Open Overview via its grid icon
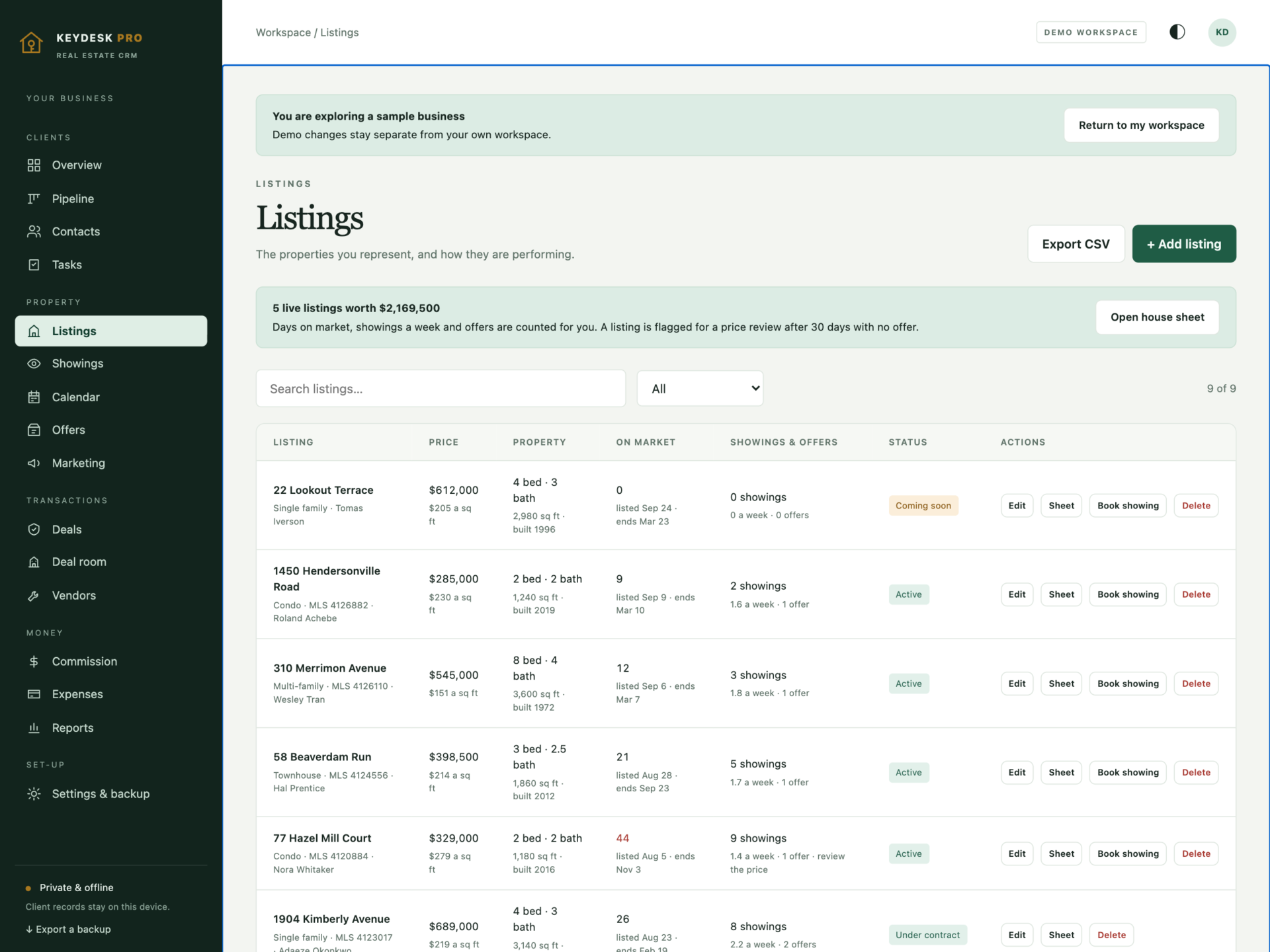The image size is (1270, 952). [34, 165]
